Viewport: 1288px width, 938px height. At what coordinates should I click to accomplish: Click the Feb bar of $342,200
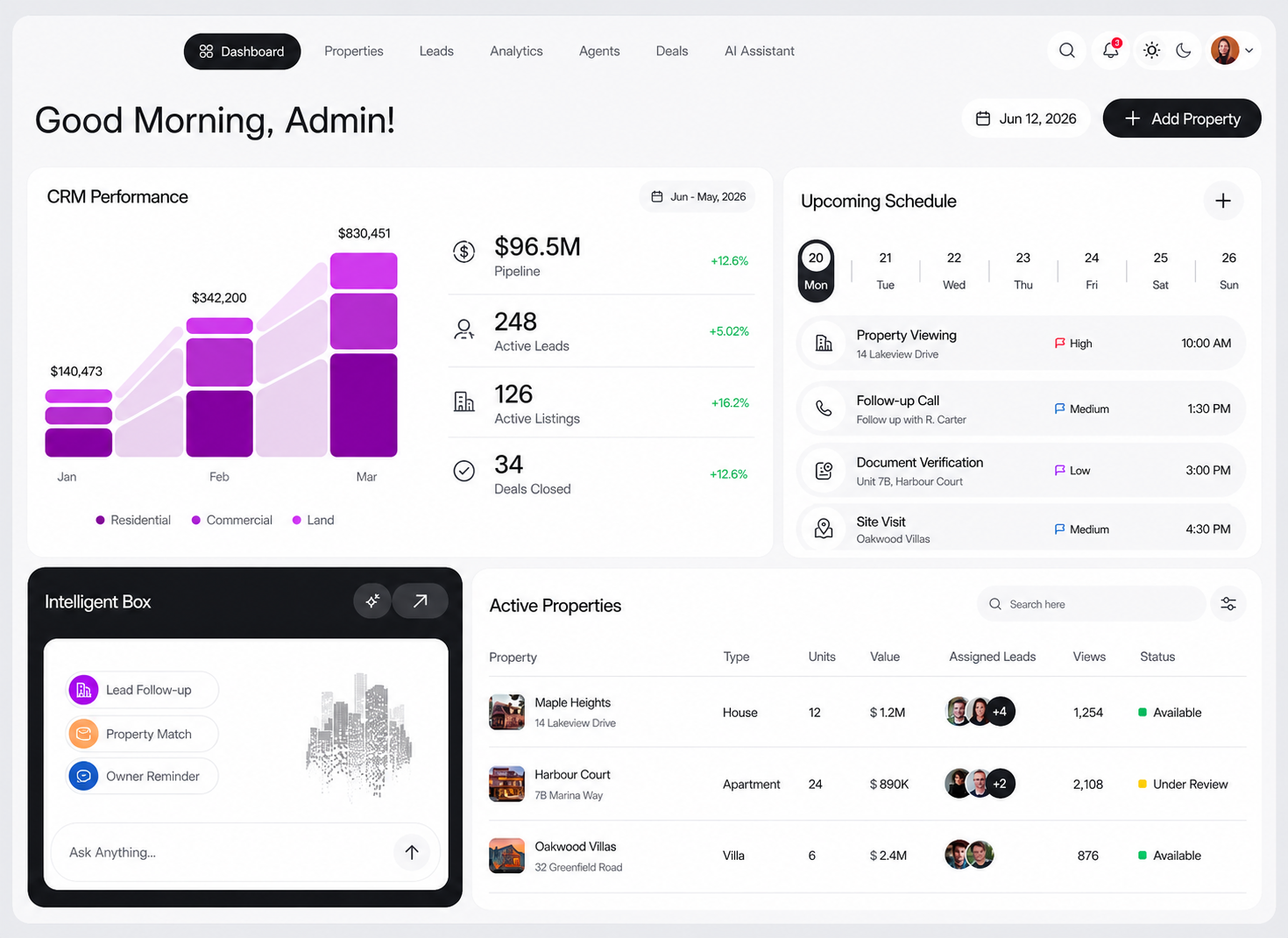[x=219, y=387]
